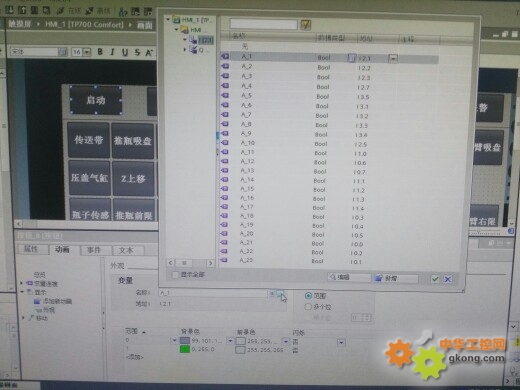The image size is (520, 390).
Task: Select the 范围 radio button
Action: tap(308, 296)
